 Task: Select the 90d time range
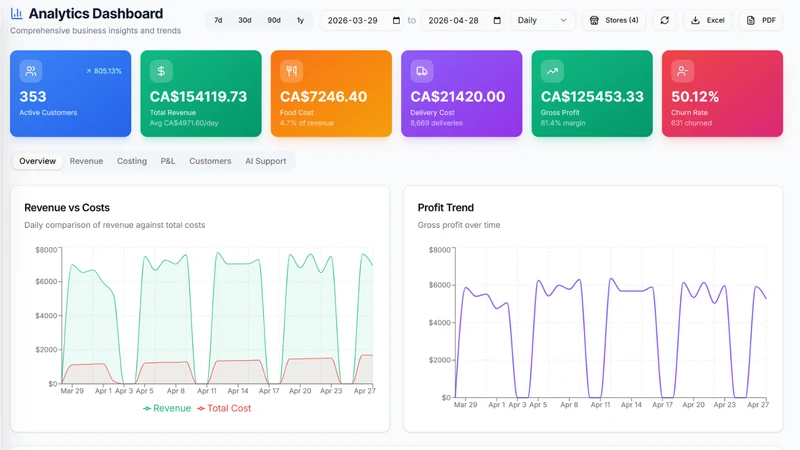274,20
